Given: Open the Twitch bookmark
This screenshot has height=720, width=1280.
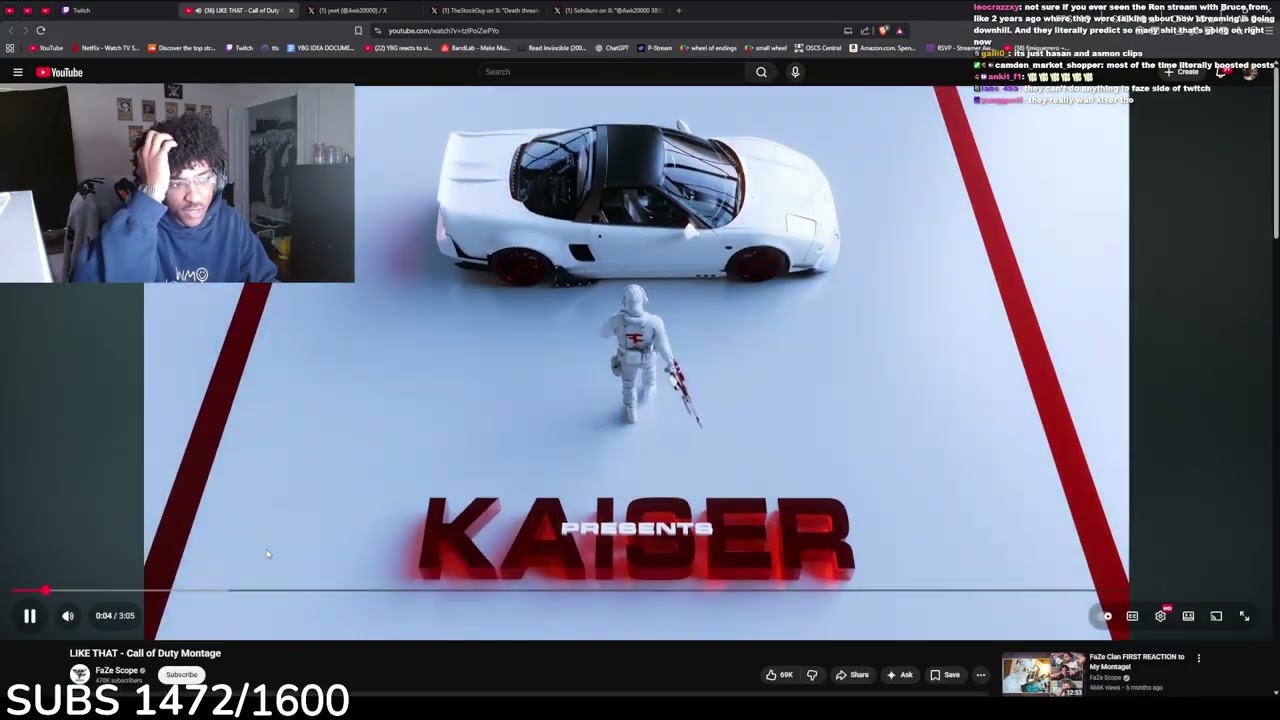Looking at the screenshot, I should 239,48.
